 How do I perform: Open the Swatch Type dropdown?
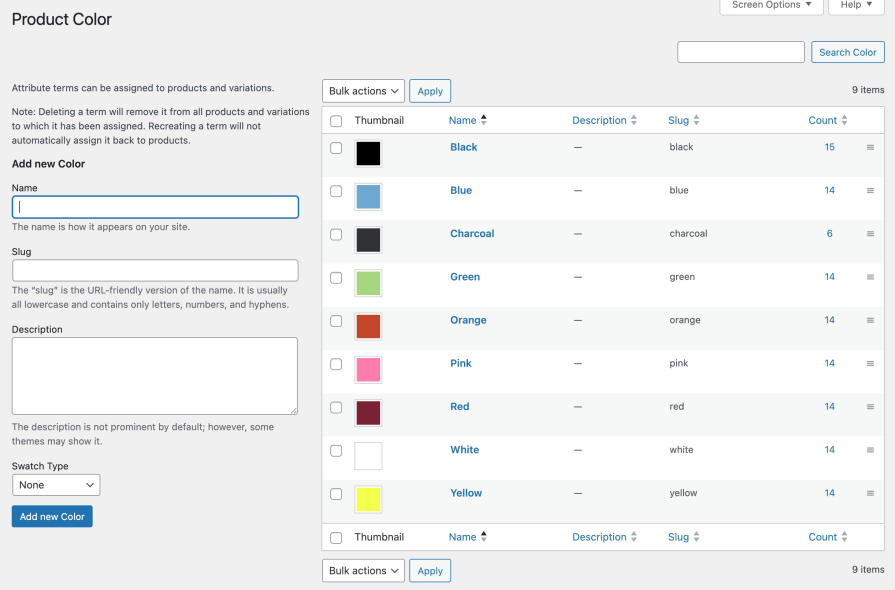pos(56,484)
